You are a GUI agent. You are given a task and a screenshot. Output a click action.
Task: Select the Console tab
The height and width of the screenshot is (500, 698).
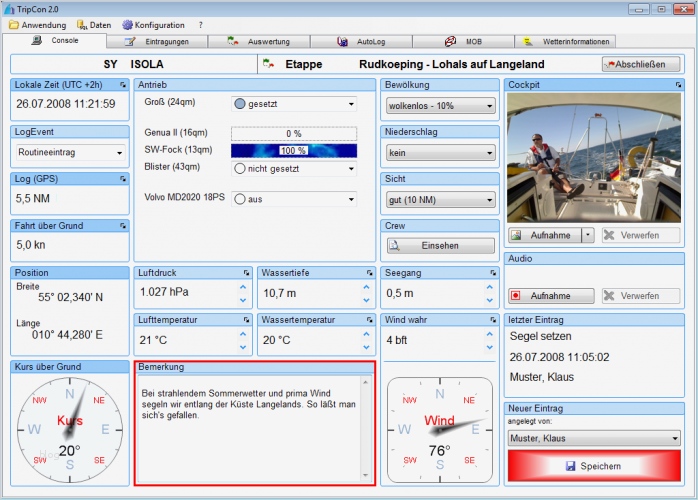pyautogui.click(x=55, y=41)
